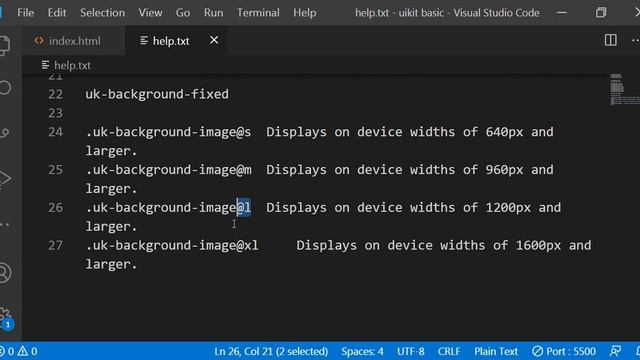Click the minimap preview in the editor
The height and width of the screenshot is (360, 640).
[x=624, y=90]
